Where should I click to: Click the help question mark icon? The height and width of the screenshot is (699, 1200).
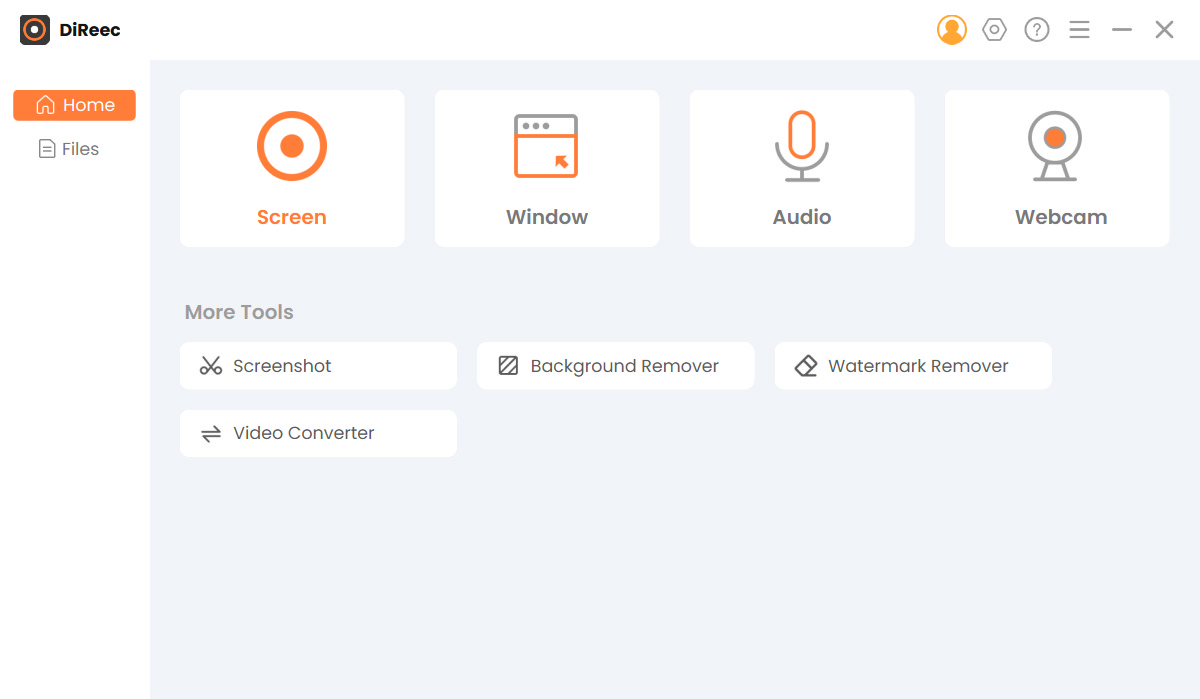pos(1037,30)
